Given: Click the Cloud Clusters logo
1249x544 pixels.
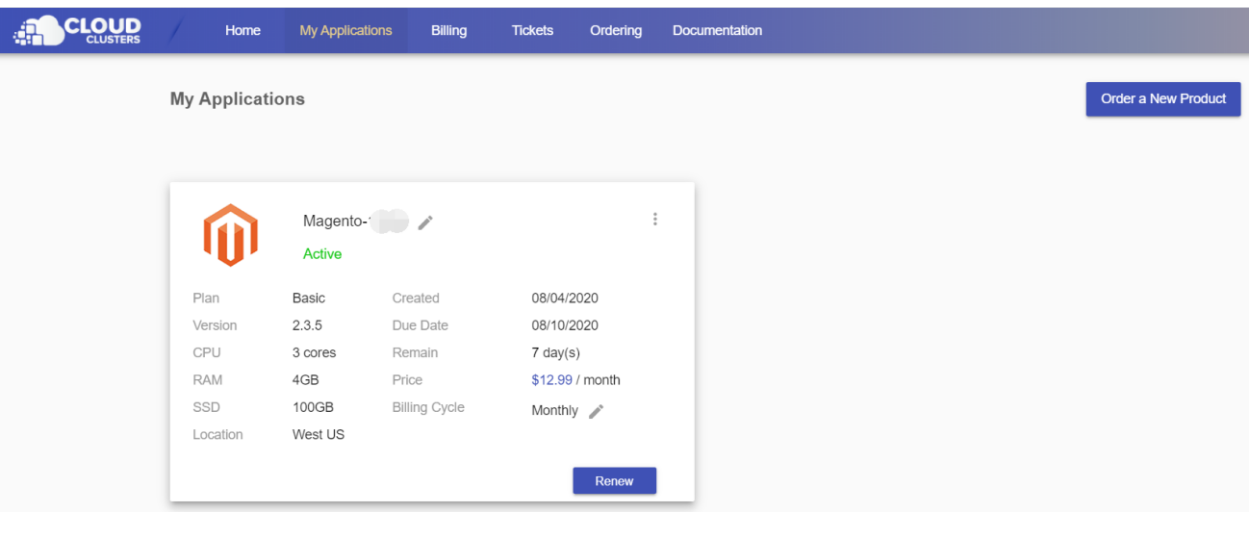Looking at the screenshot, I should (x=78, y=31).
